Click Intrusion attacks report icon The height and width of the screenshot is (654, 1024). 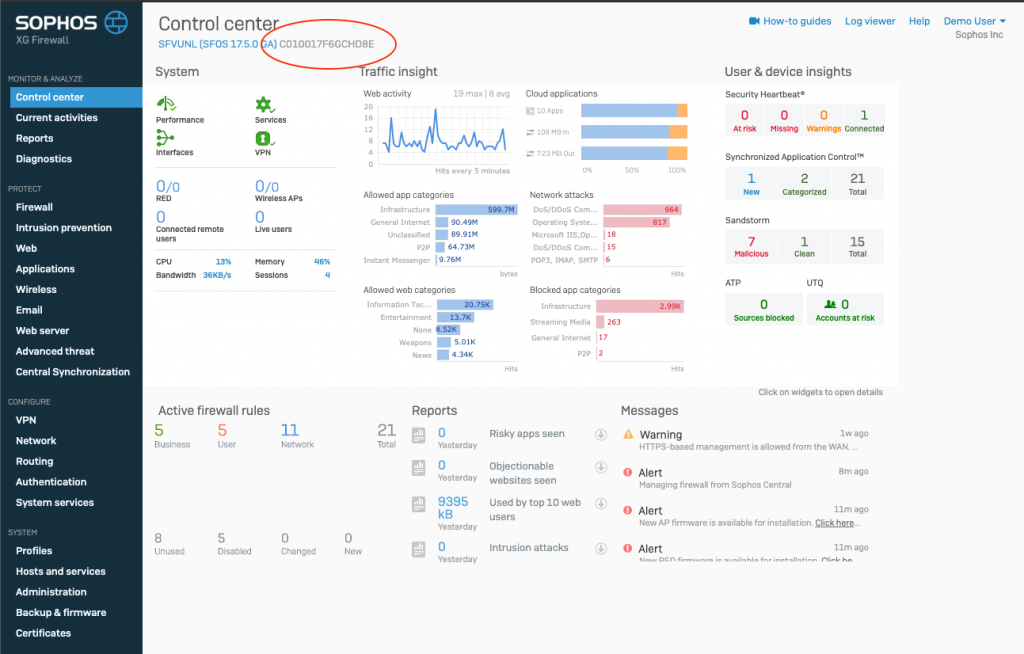[419, 549]
